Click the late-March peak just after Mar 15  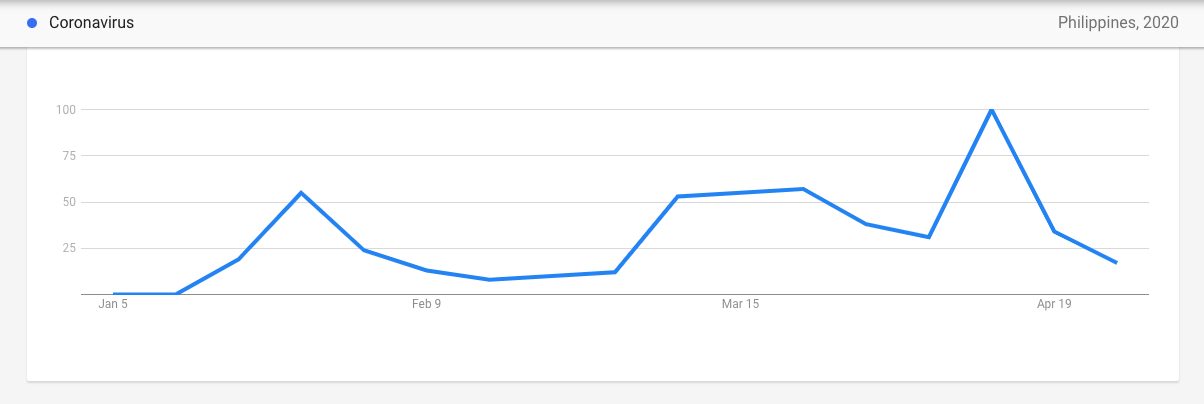coord(803,189)
